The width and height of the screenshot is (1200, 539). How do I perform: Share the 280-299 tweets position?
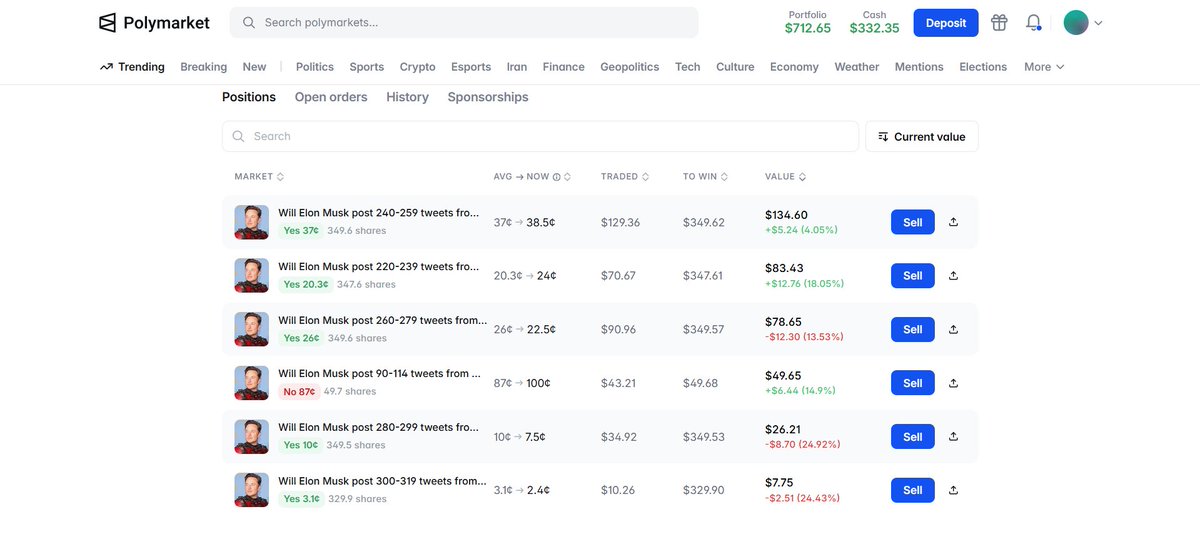click(953, 436)
